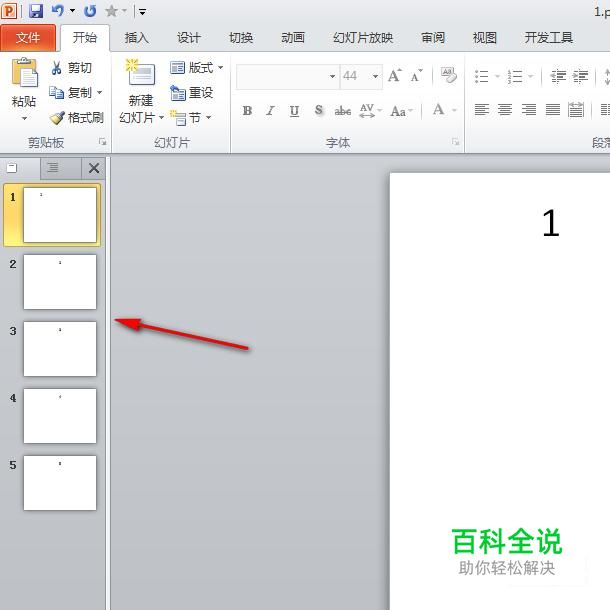Screen dimensions: 610x610
Task: Click the 复制 copy button
Action: point(71,93)
